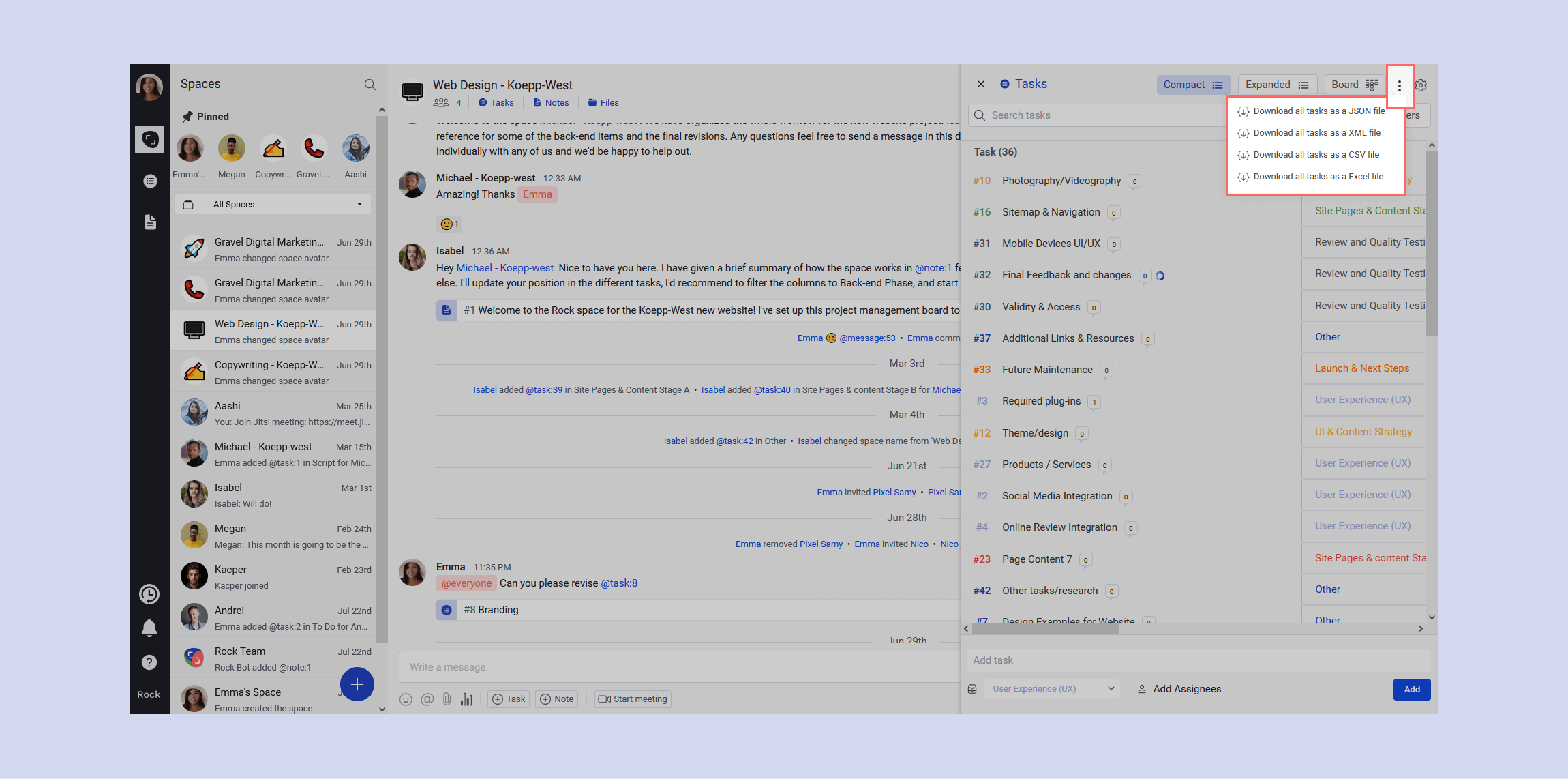Screen dimensions: 1568x779
Task: Click the help question mark icon
Action: click(149, 662)
